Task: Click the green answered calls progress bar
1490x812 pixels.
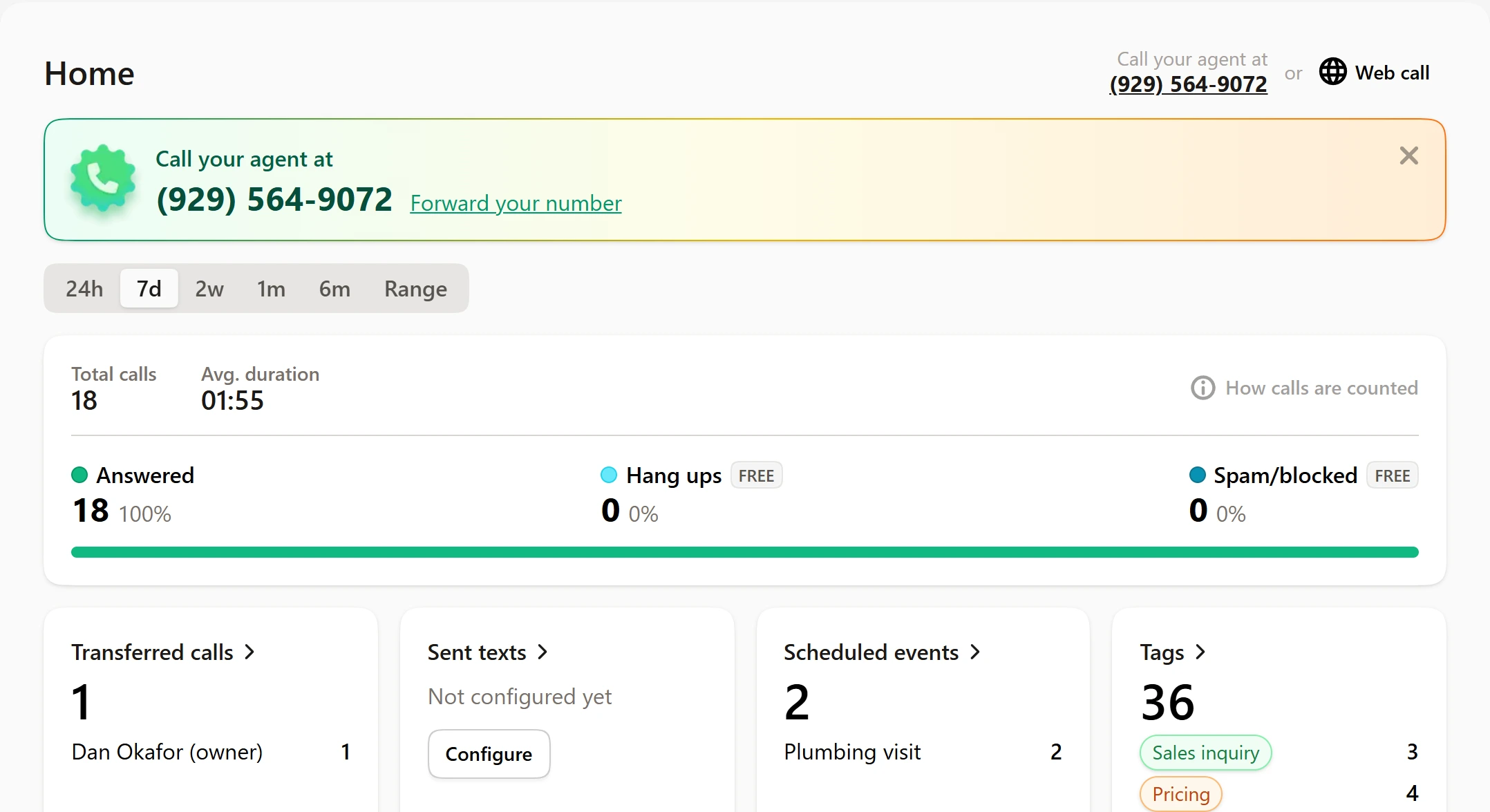Action: [x=745, y=552]
